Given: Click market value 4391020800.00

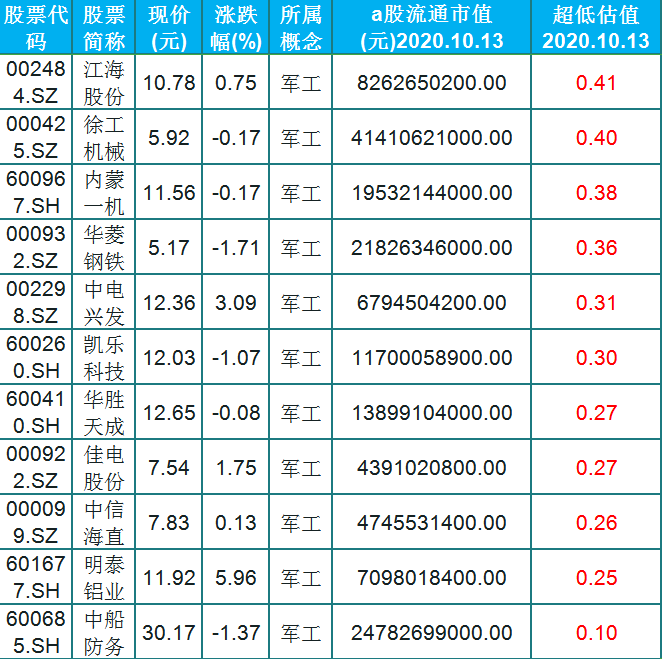Looking at the screenshot, I should pos(431,468).
